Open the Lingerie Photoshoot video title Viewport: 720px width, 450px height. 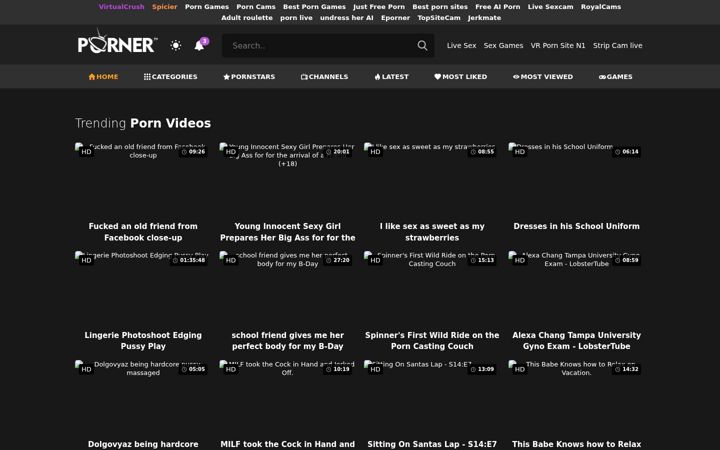tap(143, 341)
